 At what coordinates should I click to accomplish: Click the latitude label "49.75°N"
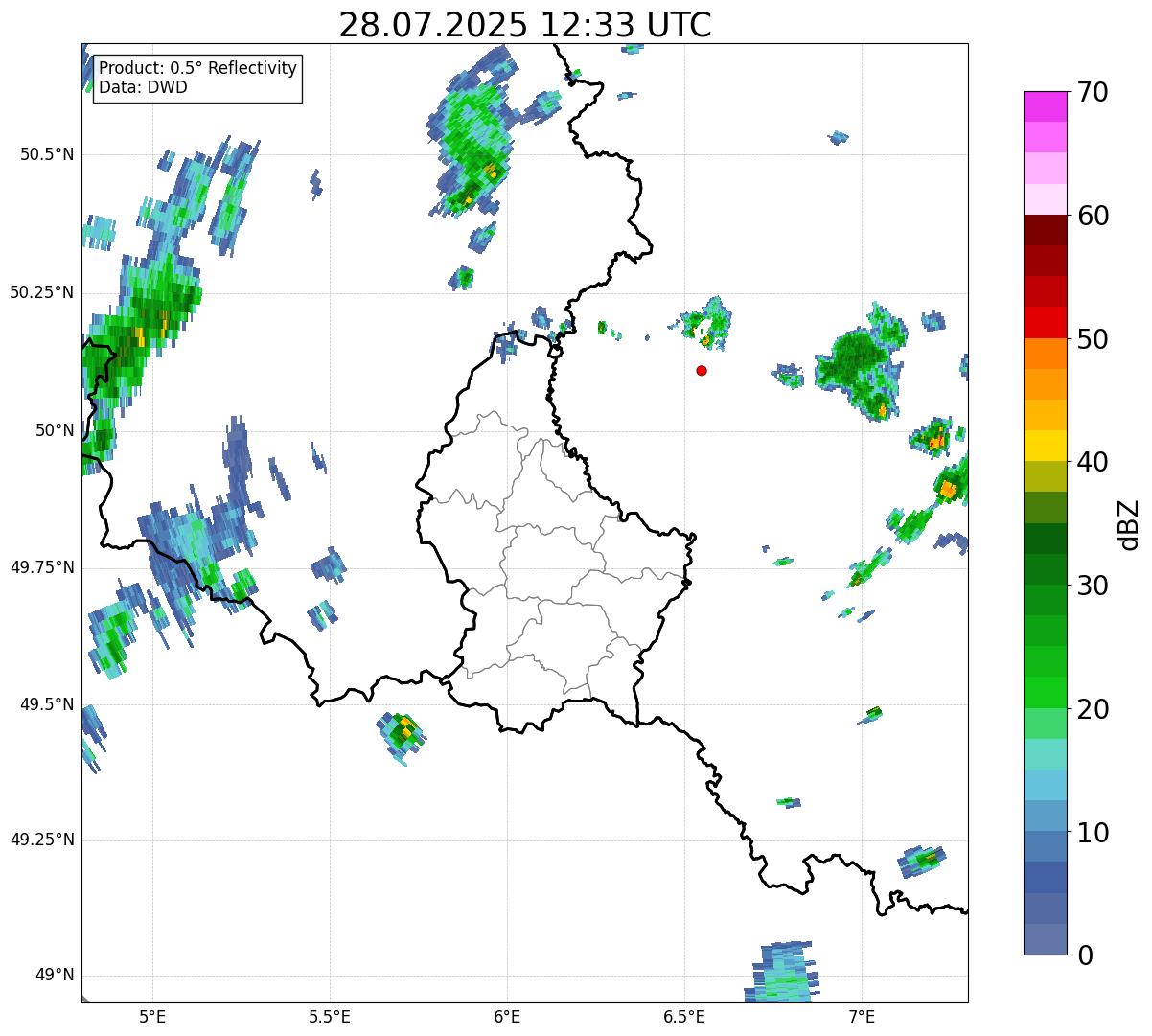(x=42, y=567)
